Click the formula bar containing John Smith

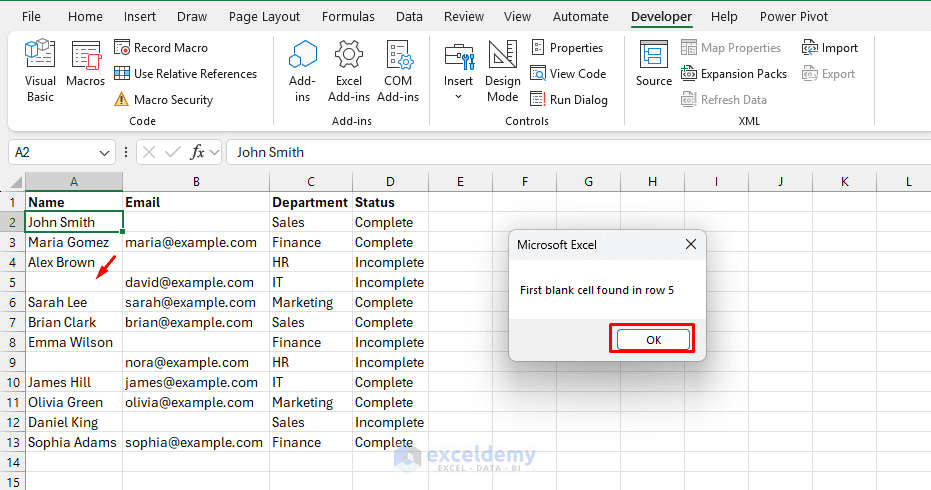click(579, 153)
